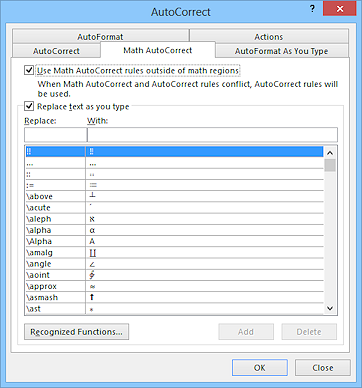
Task: Select the \asmash entry
Action: click(174, 297)
